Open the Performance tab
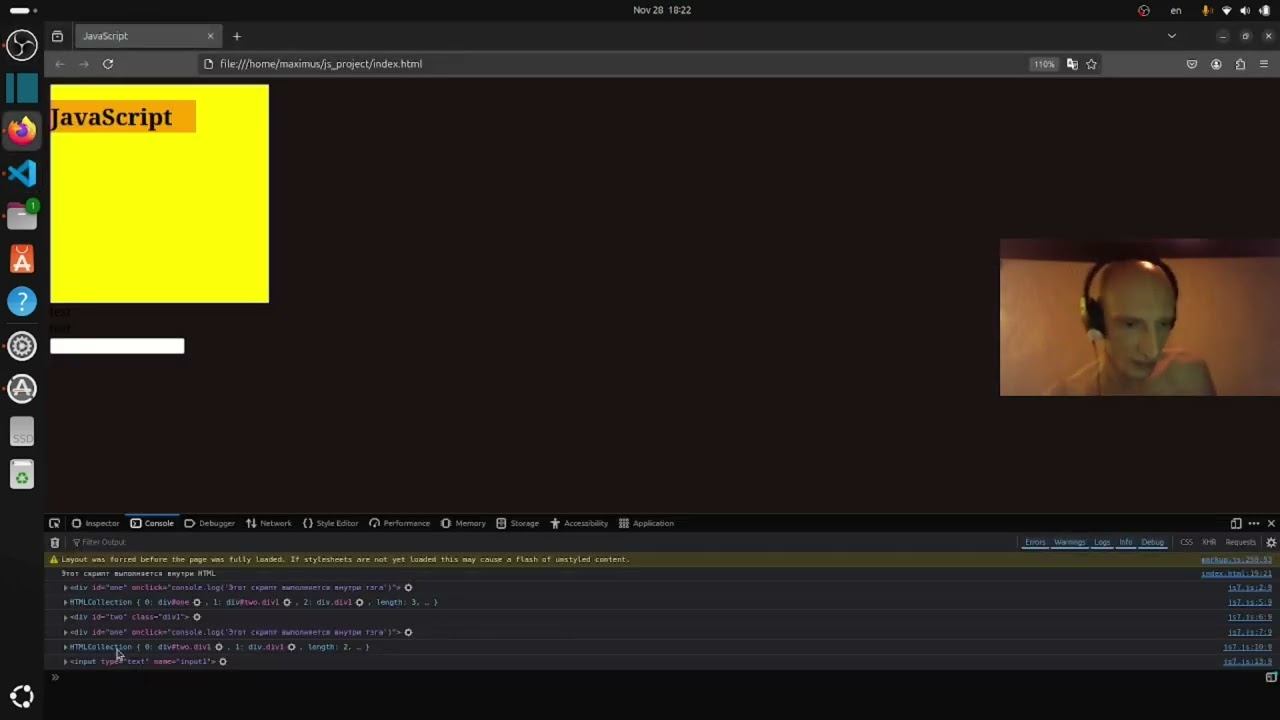The width and height of the screenshot is (1280, 720). coord(399,523)
